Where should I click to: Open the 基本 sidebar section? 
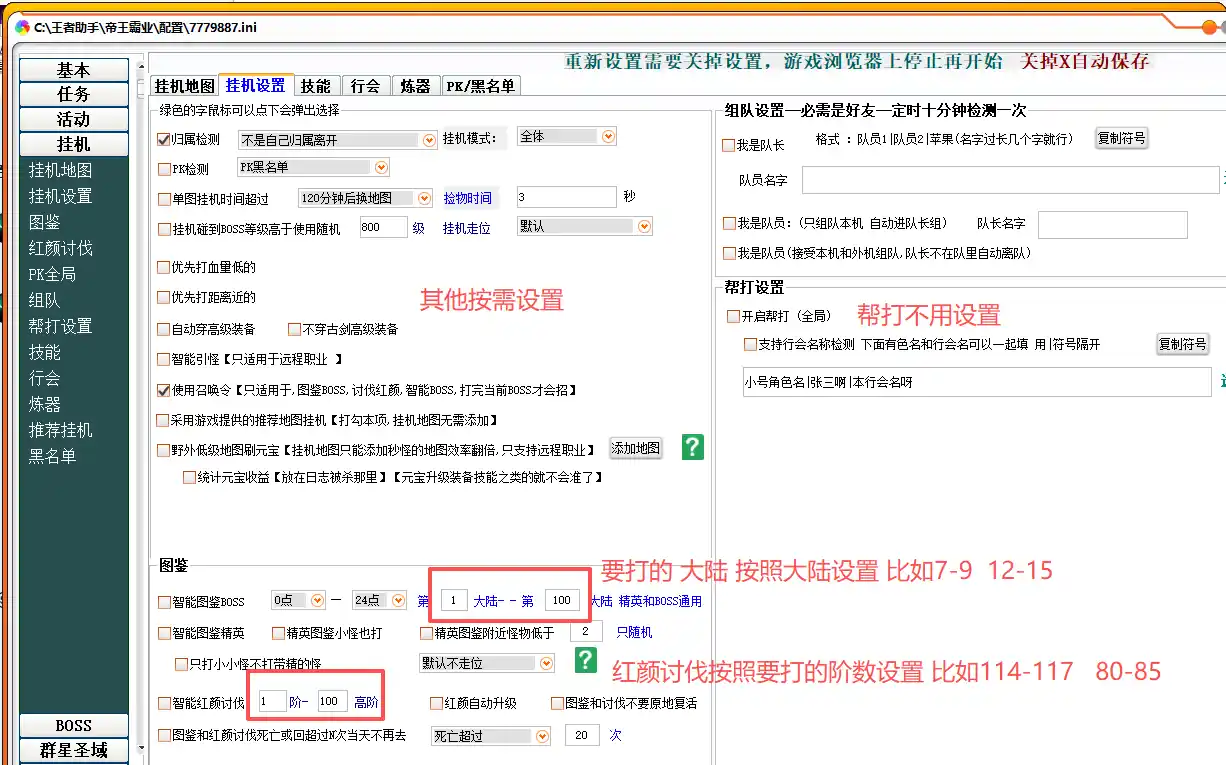pos(74,70)
